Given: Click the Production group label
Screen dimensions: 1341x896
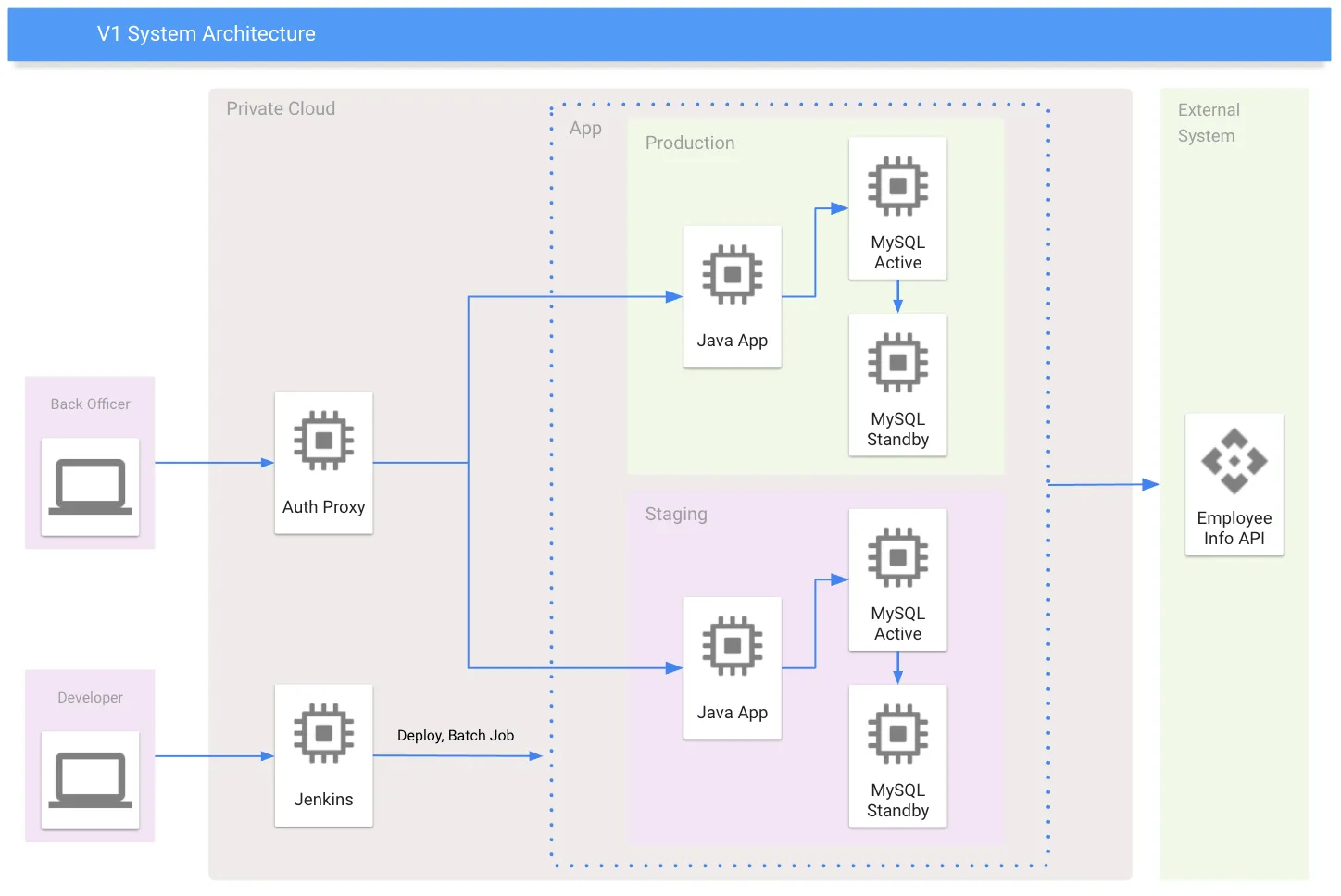Looking at the screenshot, I should [x=690, y=143].
